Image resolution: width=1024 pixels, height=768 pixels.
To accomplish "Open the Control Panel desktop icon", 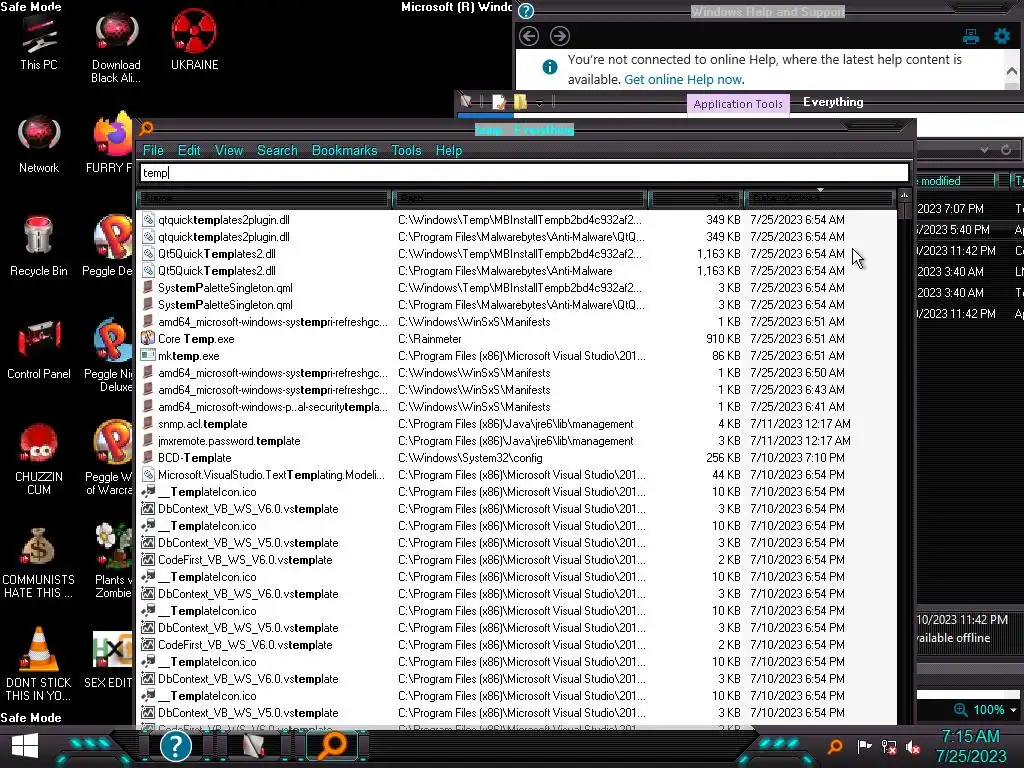I will point(39,349).
